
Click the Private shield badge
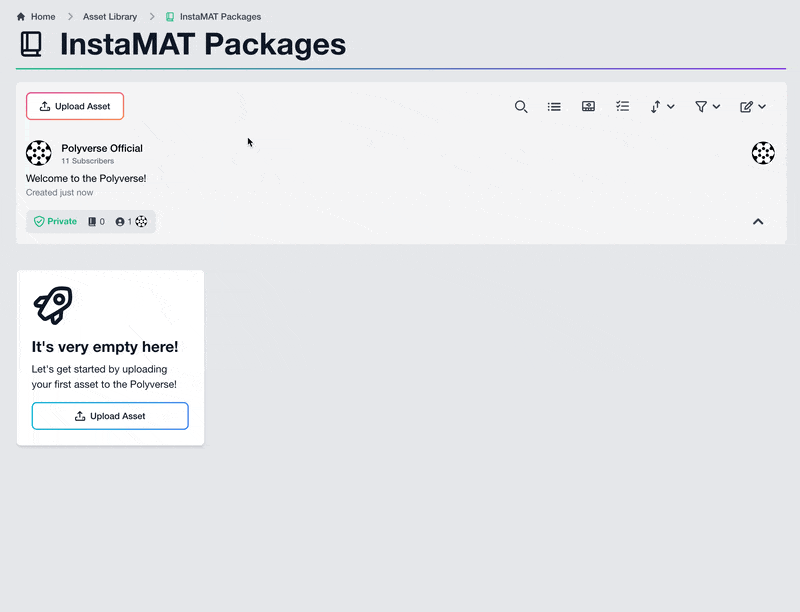(55, 221)
